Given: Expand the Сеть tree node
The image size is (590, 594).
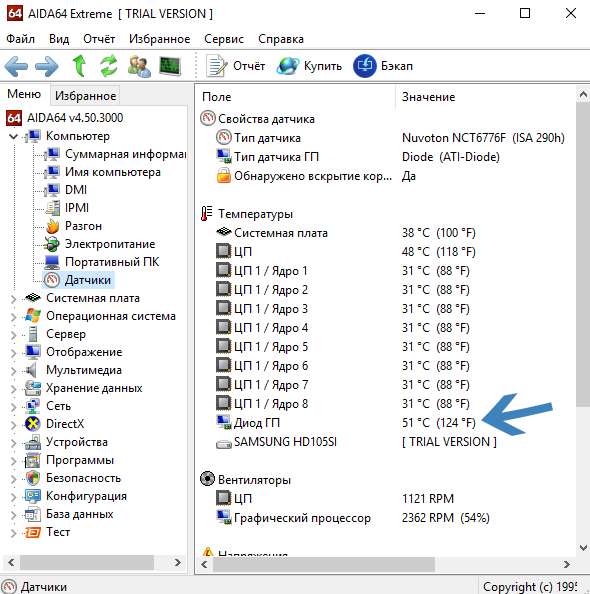Looking at the screenshot, I should [x=13, y=406].
